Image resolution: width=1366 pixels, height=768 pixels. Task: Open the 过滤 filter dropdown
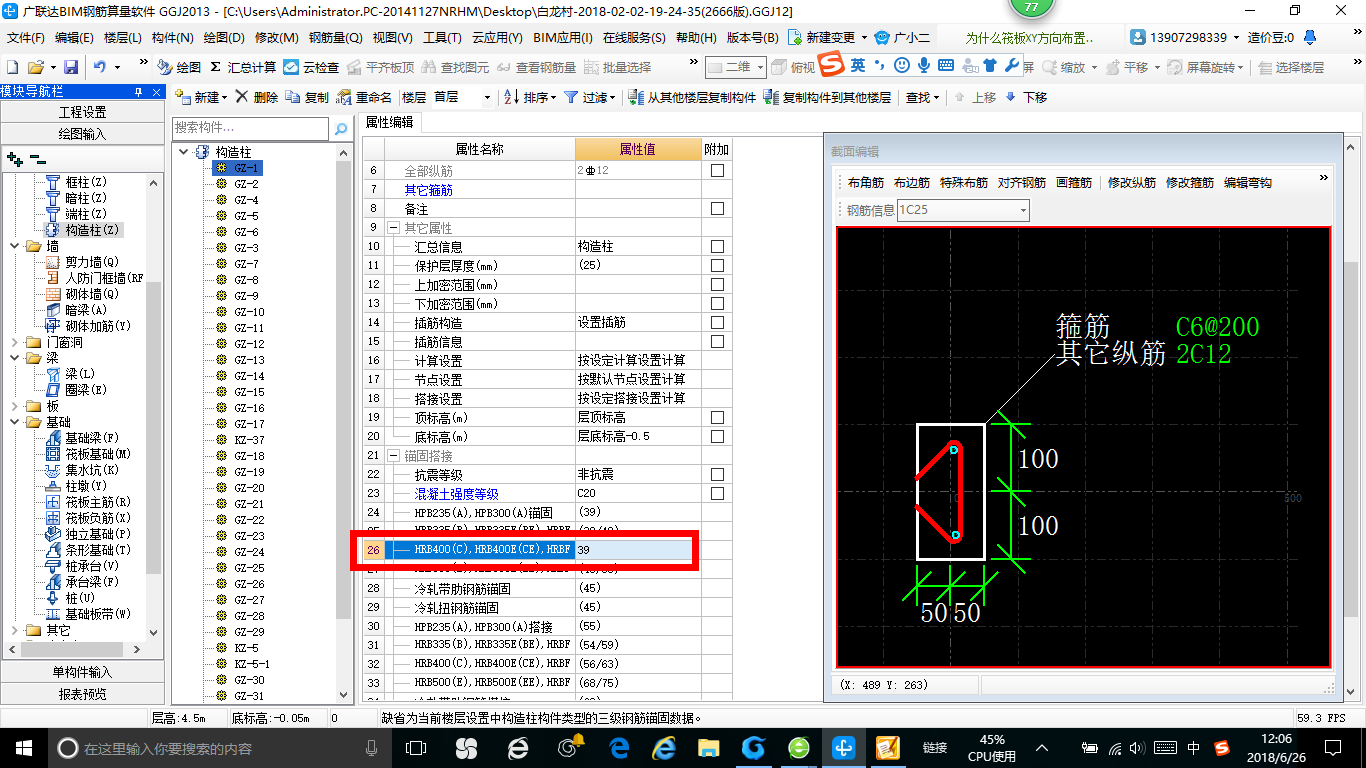[613, 97]
